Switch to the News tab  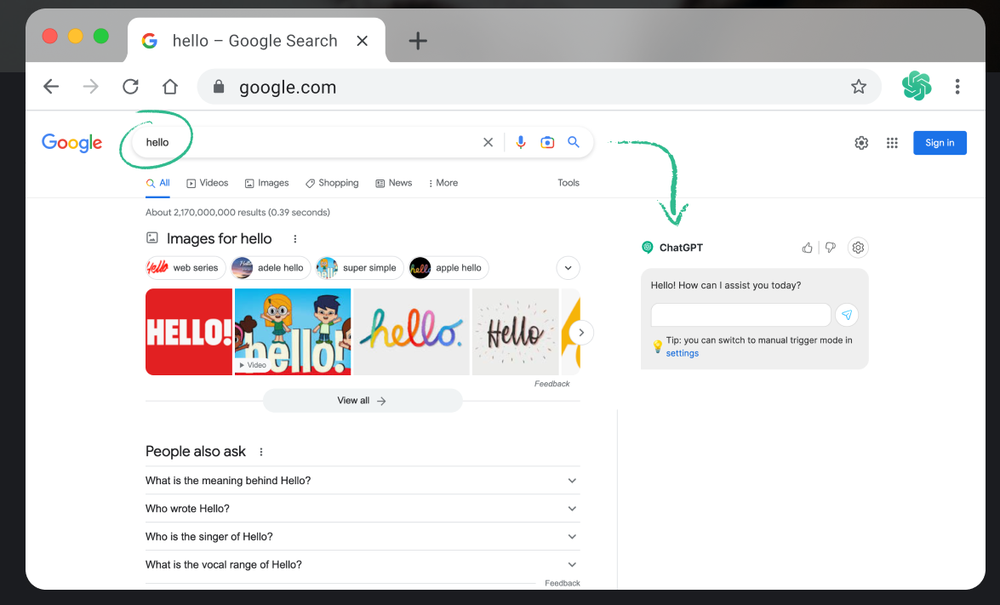coord(393,183)
